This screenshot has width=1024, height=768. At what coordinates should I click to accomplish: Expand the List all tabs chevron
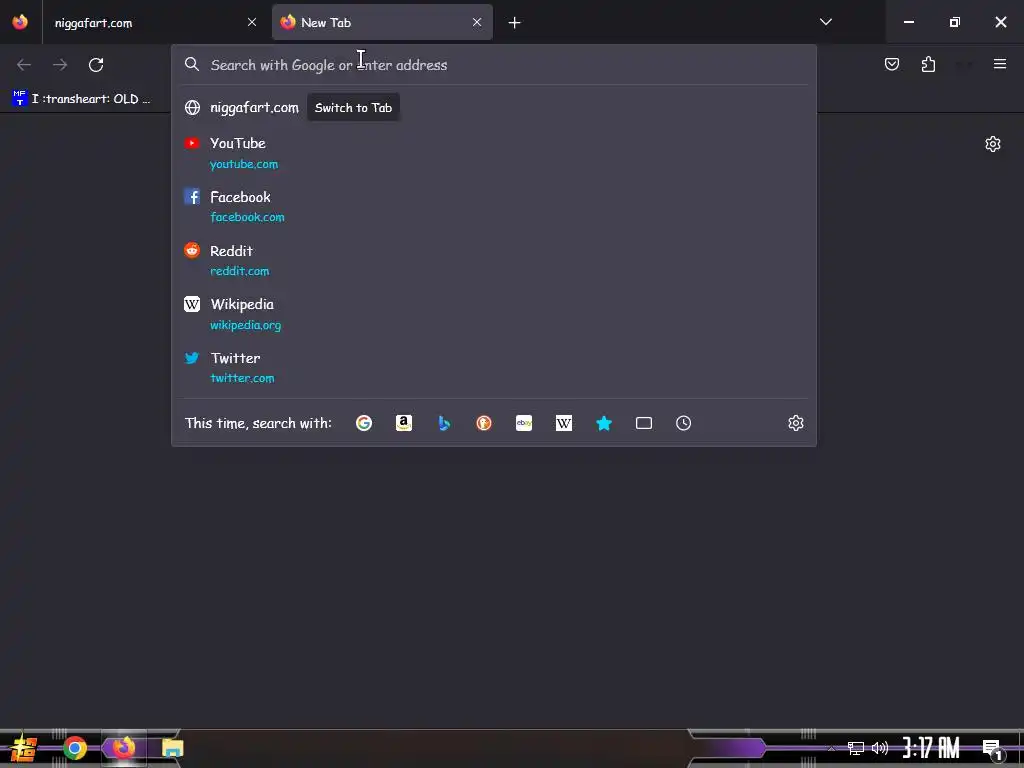click(825, 22)
